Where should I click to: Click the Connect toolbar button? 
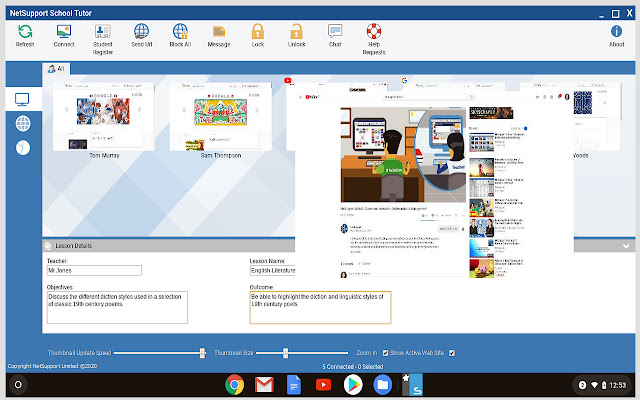64,32
